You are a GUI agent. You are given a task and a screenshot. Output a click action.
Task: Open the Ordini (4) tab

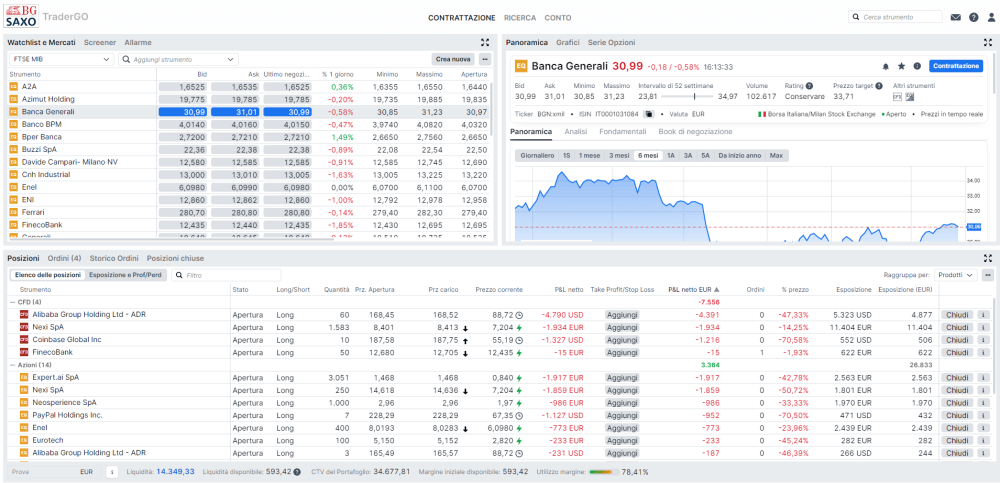64,258
